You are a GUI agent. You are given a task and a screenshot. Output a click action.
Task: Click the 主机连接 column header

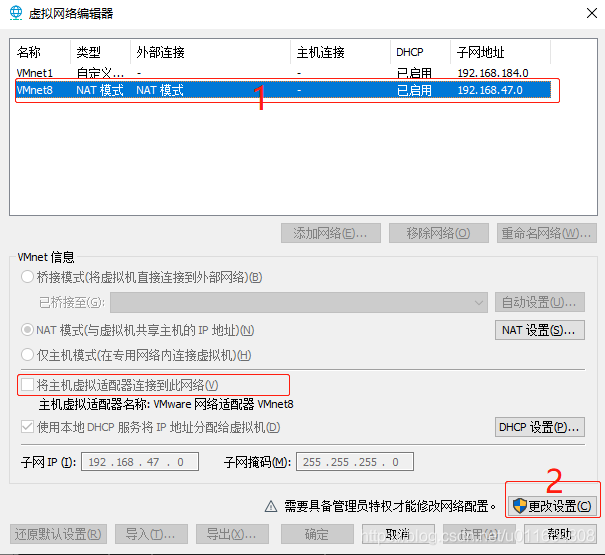pyautogui.click(x=340, y=52)
